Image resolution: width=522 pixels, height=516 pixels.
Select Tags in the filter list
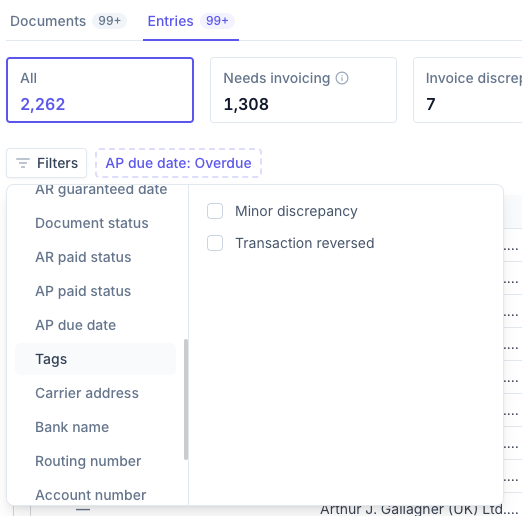95,359
